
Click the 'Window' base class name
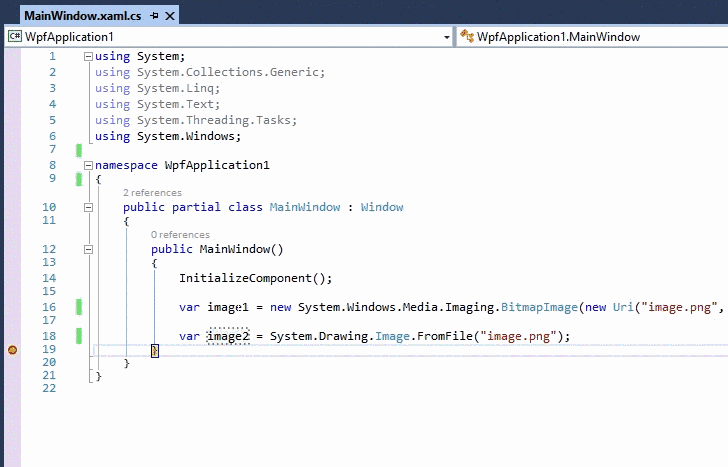pyautogui.click(x=382, y=207)
